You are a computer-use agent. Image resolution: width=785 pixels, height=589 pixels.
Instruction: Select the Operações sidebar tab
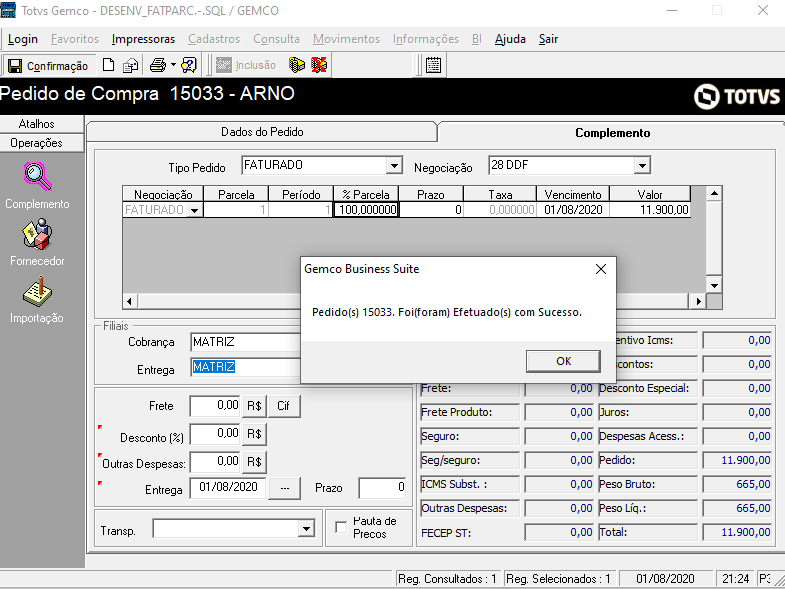(37, 143)
